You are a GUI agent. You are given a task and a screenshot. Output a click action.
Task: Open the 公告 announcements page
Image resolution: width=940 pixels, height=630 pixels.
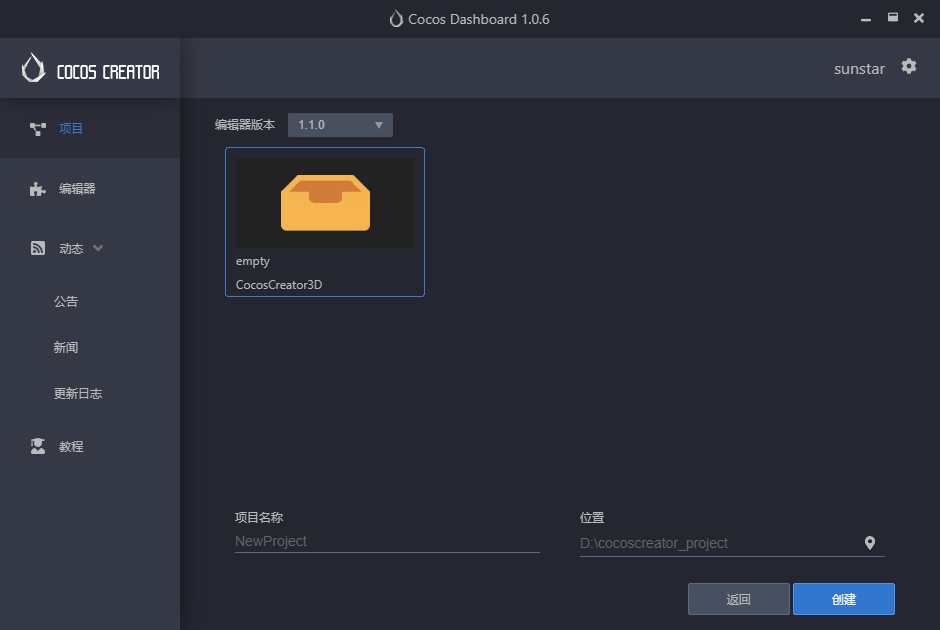(x=66, y=302)
